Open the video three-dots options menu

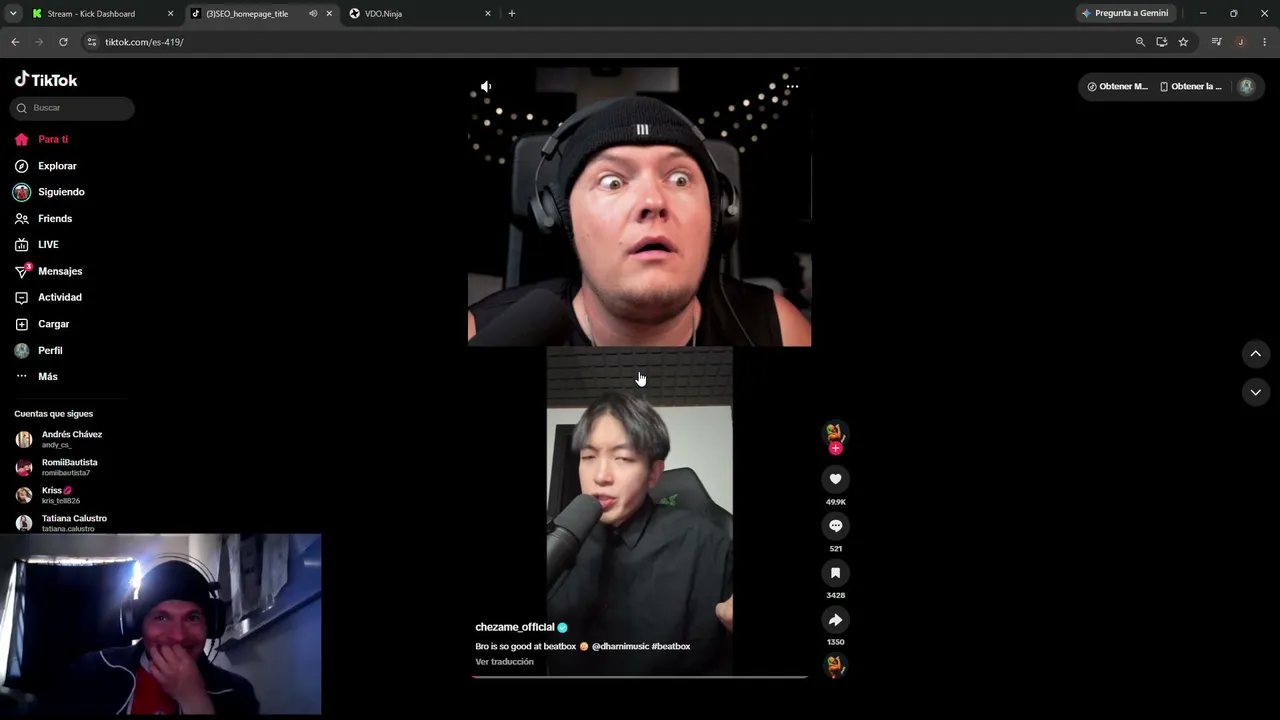(792, 87)
